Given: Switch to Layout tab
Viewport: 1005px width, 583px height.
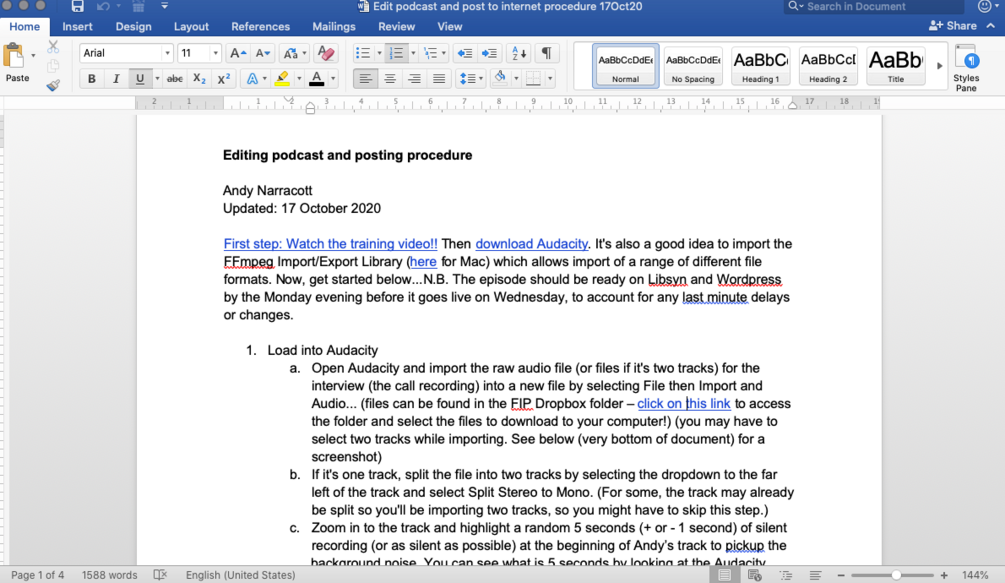Looking at the screenshot, I should tap(191, 26).
